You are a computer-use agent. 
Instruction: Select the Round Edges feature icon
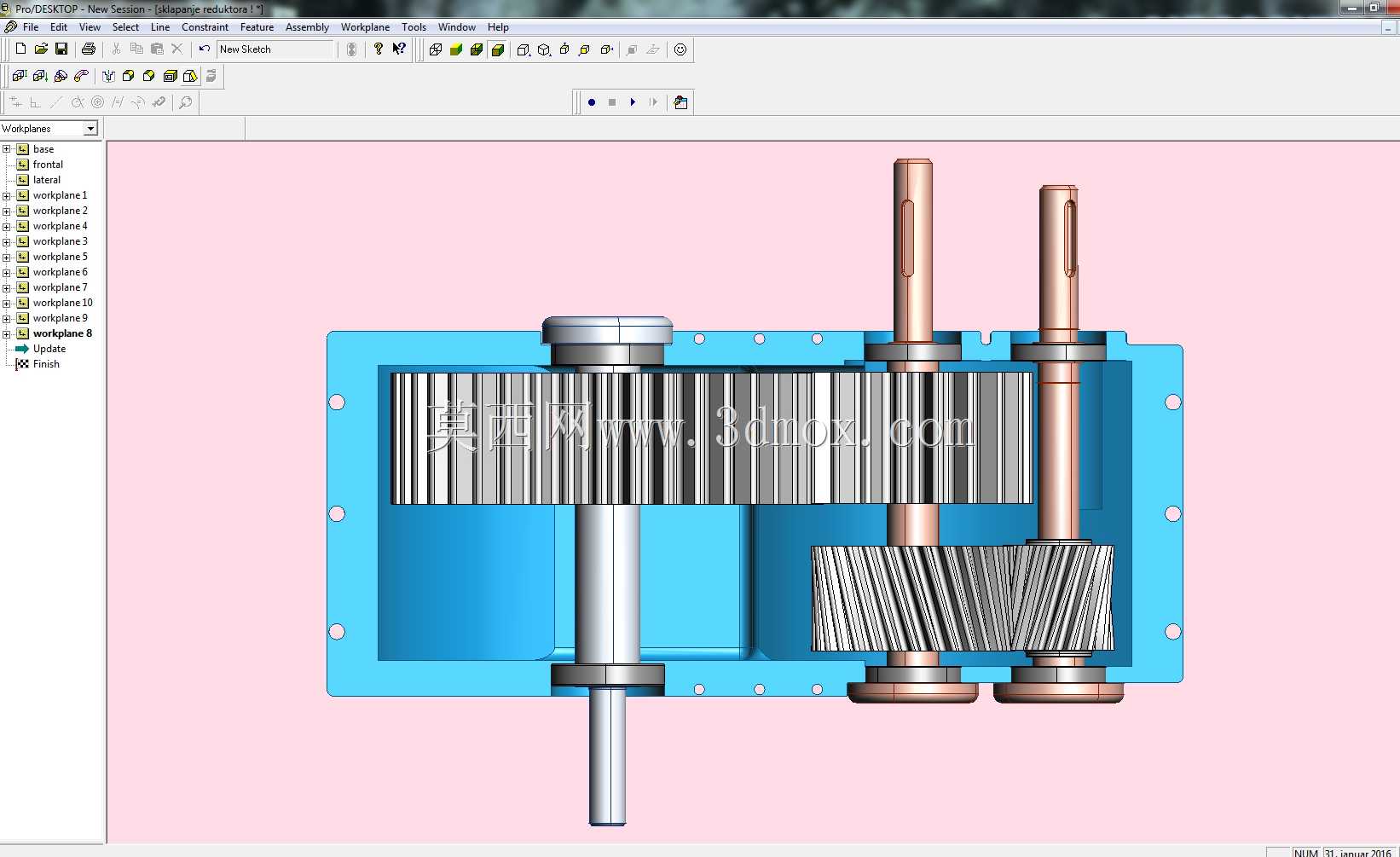129,76
